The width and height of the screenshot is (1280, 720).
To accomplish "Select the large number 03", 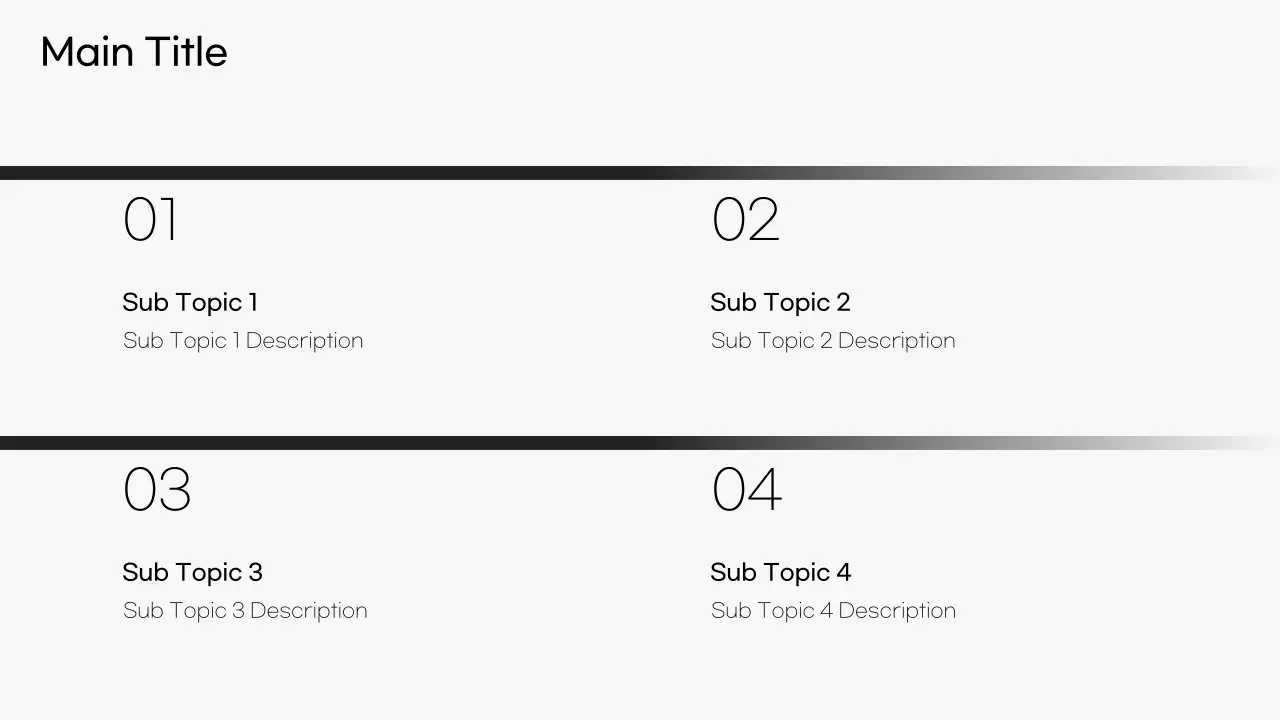I will click(x=156, y=490).
